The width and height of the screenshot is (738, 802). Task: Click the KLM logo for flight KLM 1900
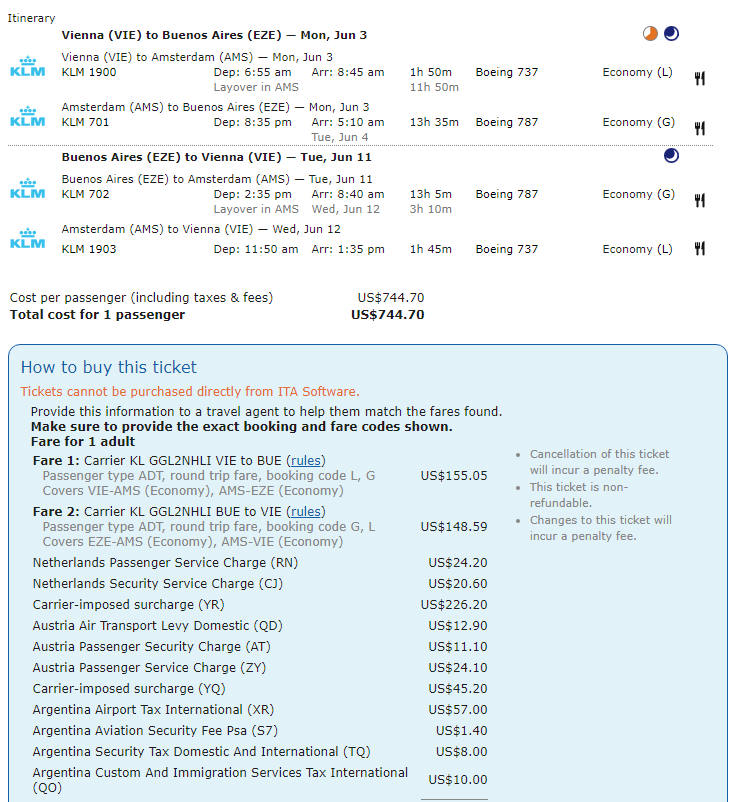28,67
